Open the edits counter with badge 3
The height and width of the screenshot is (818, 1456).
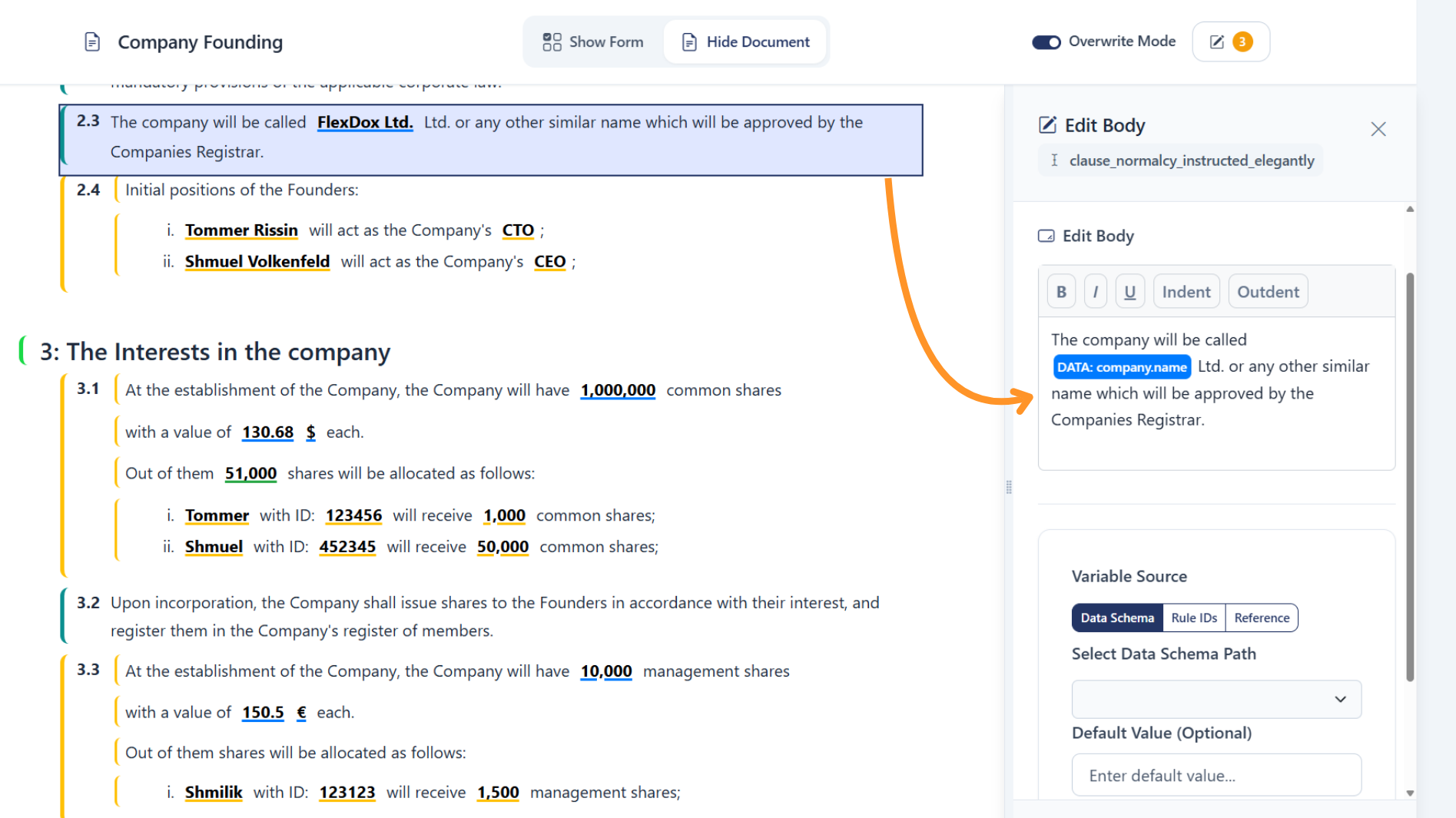1230,41
